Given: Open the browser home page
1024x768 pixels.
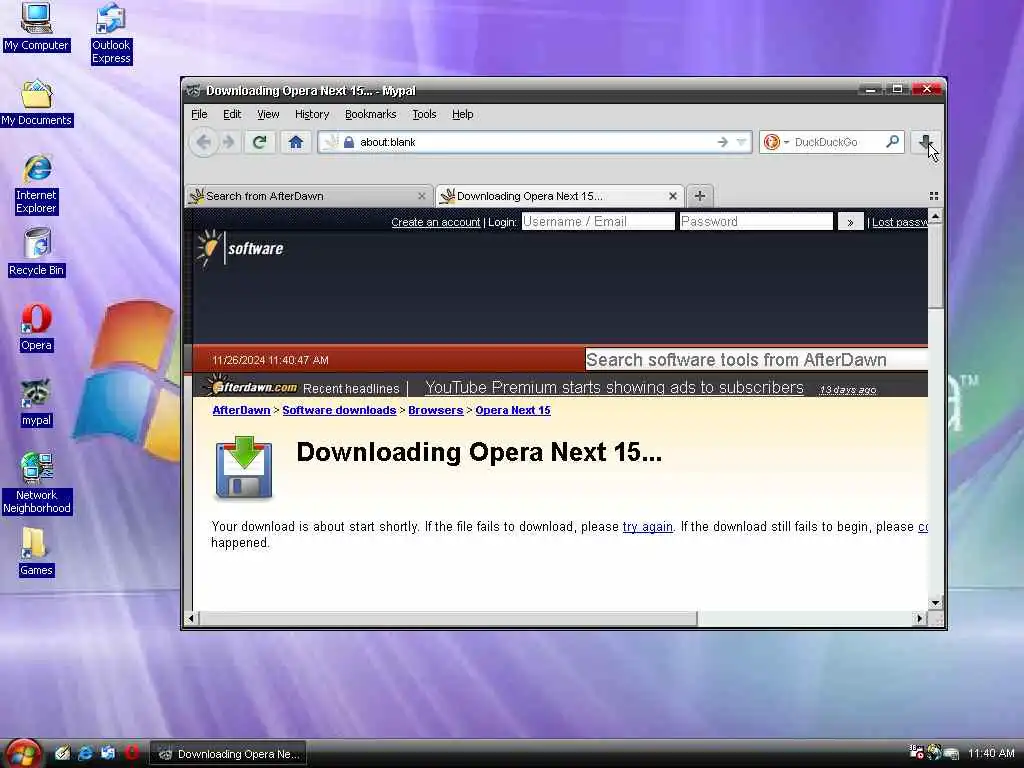Looking at the screenshot, I should (x=296, y=142).
